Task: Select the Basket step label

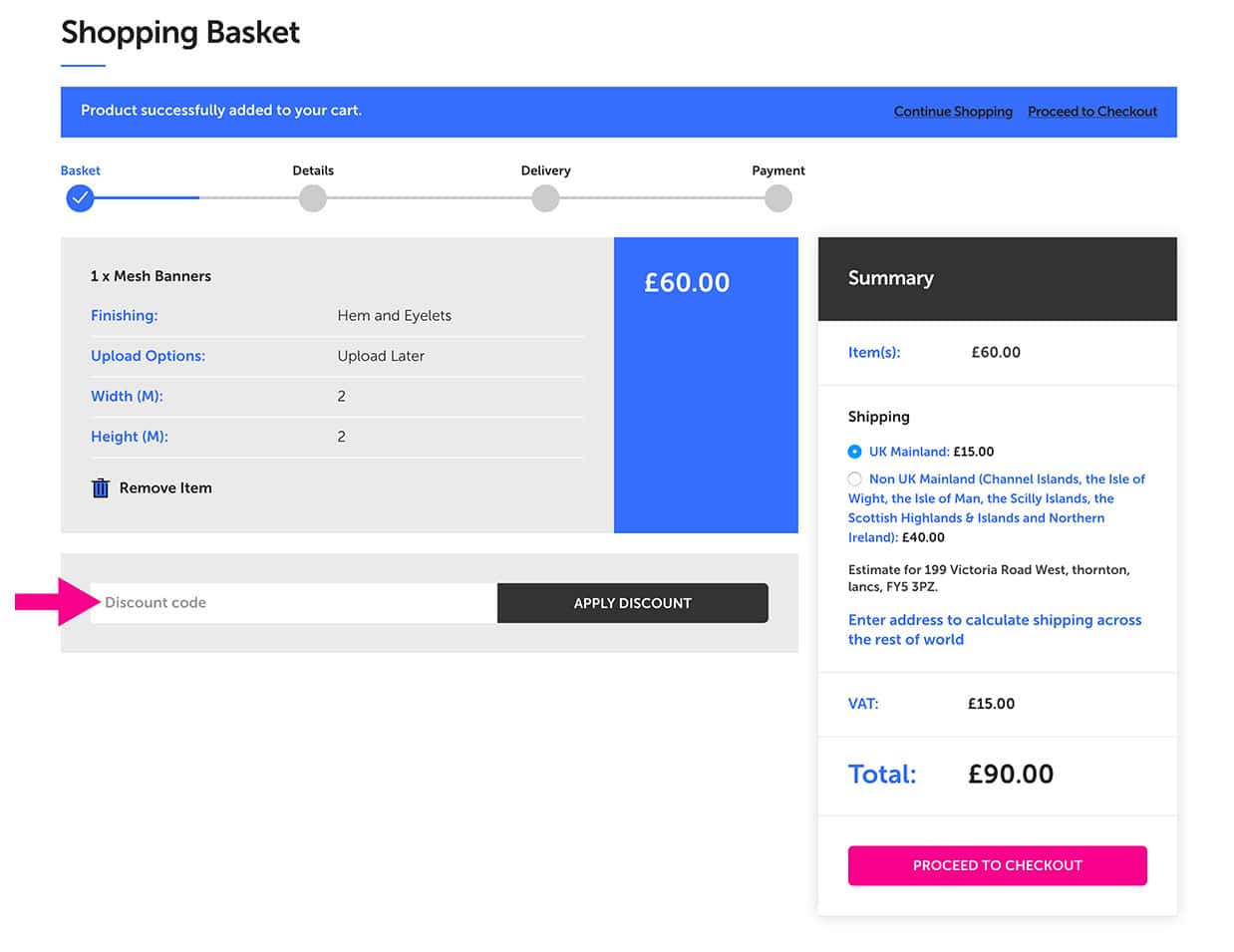Action: [80, 170]
